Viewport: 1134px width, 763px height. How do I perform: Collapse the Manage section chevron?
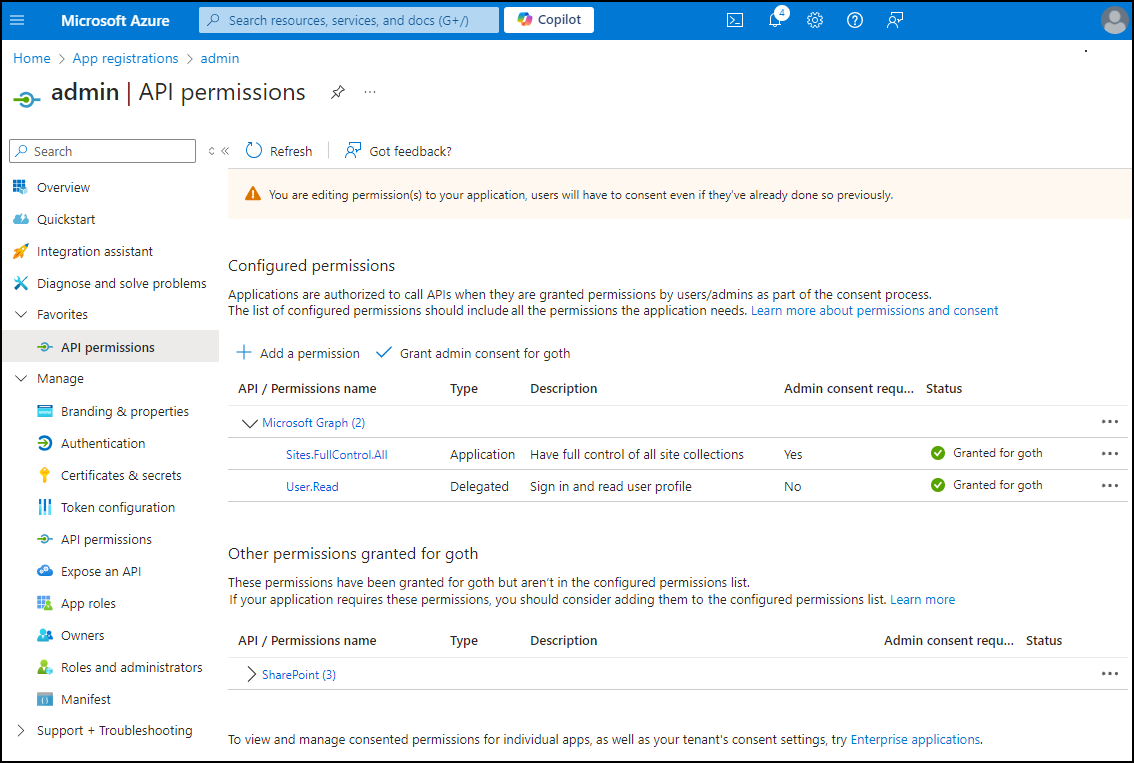[x=21, y=378]
